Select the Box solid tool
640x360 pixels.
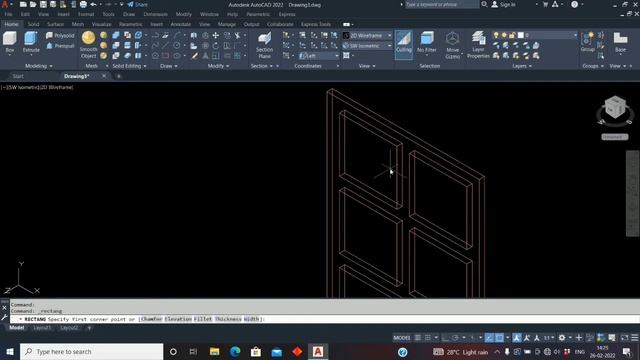pos(9,42)
